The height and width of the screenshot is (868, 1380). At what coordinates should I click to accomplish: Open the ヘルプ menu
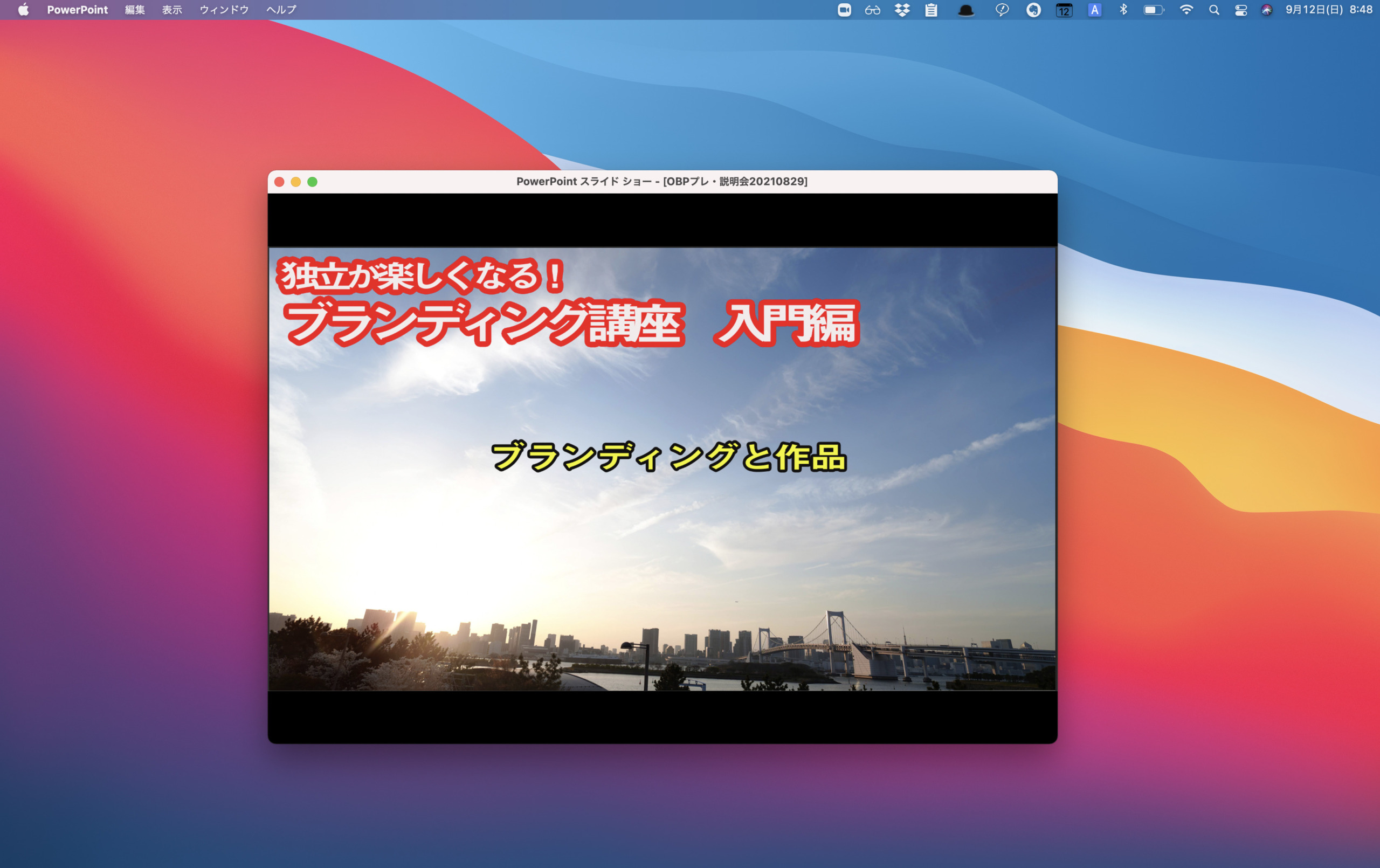pos(281,10)
